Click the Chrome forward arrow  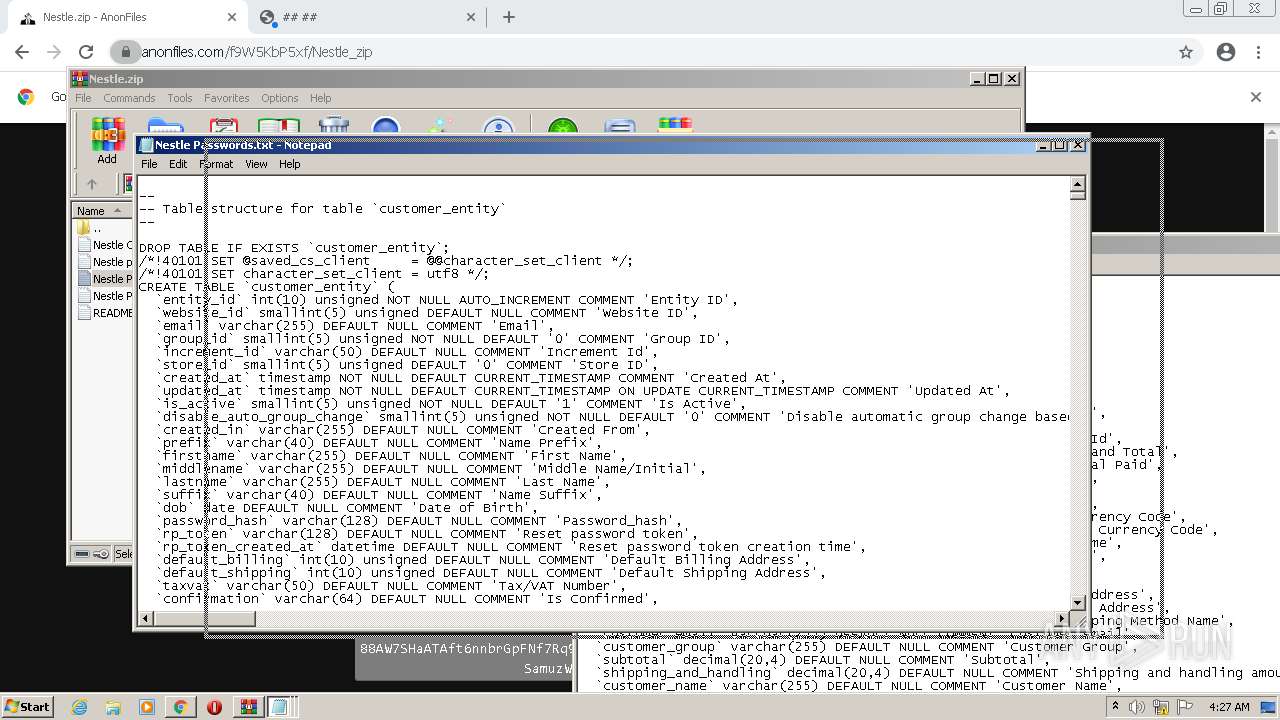54,52
